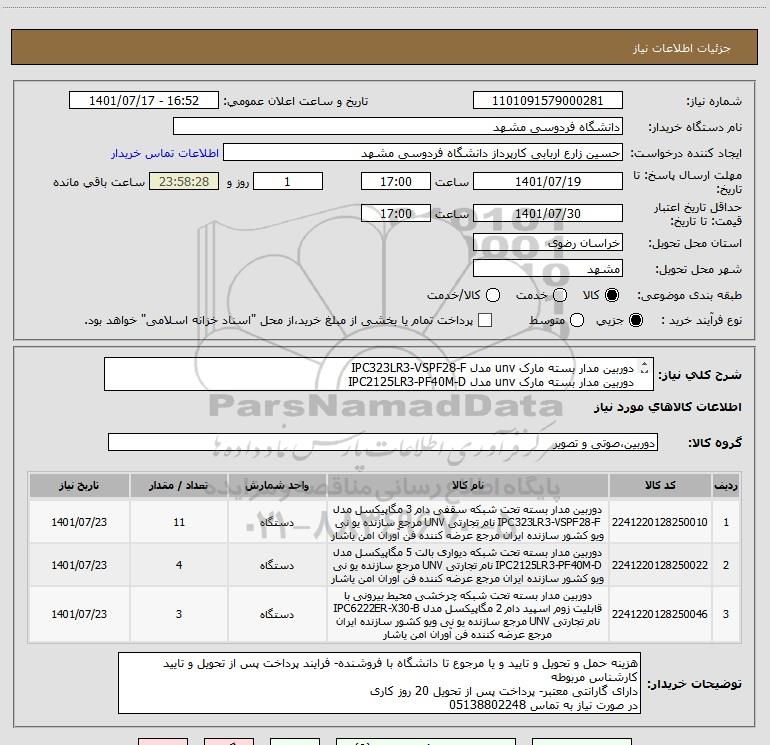Click row number 3 in the table
The image size is (770, 745).
pyautogui.click(x=726, y=614)
